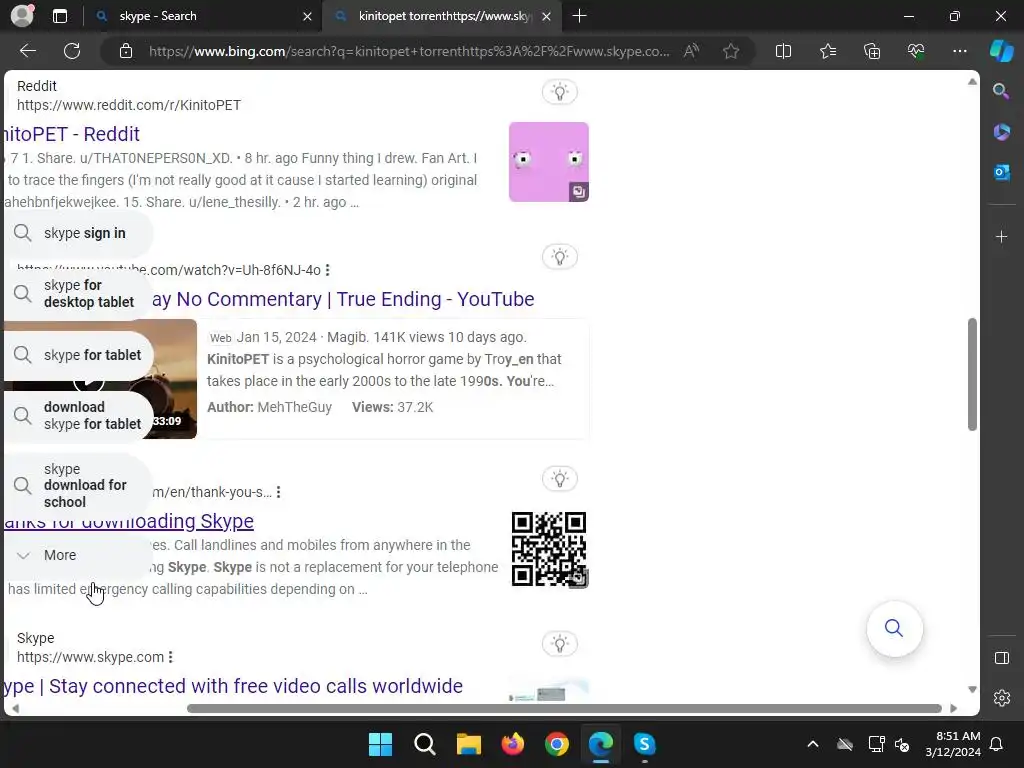This screenshot has height=768, width=1024.
Task: Open a new browser tab
Action: point(579,16)
